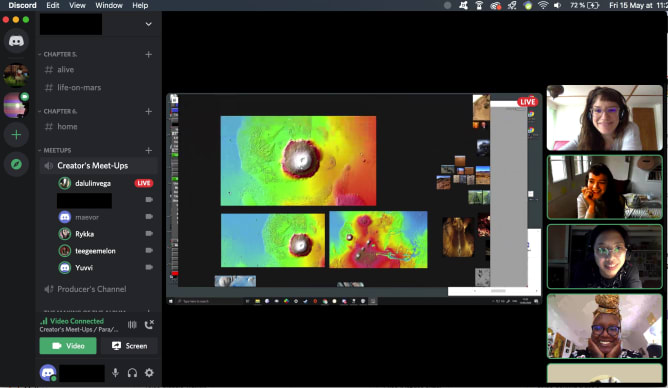Open macOS volume control in menu bar
The height and width of the screenshot is (388, 668).
(x=557, y=6)
